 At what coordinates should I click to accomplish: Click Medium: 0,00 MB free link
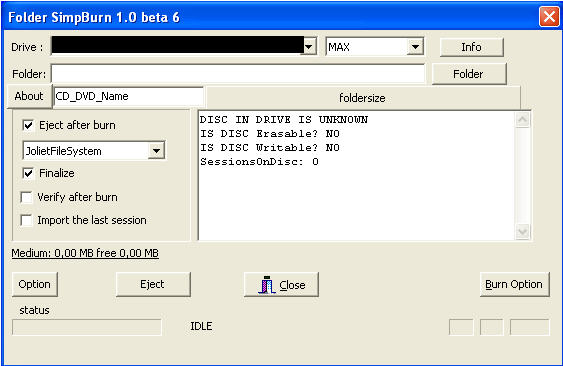click(85, 253)
